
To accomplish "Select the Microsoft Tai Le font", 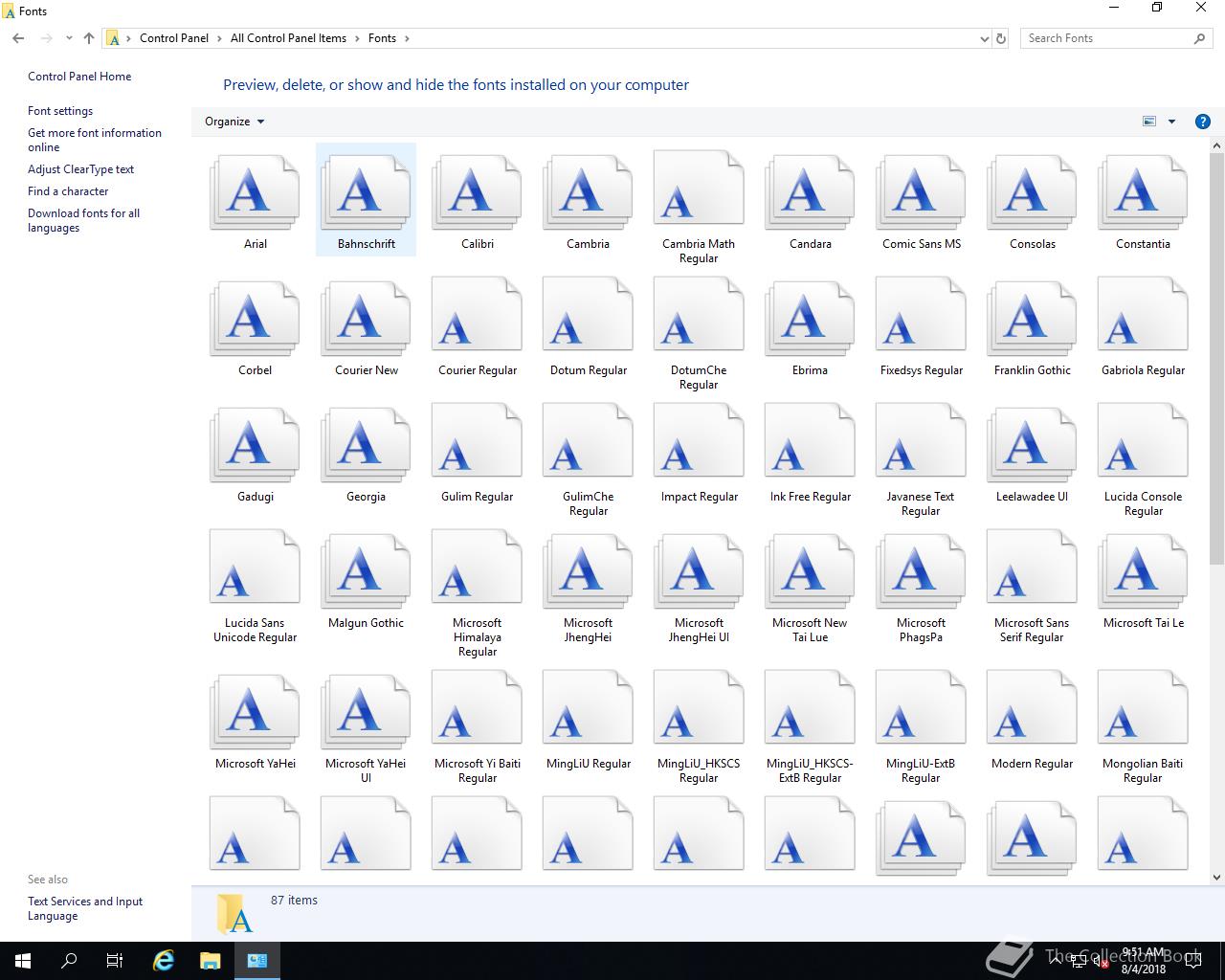I will 1143,569.
